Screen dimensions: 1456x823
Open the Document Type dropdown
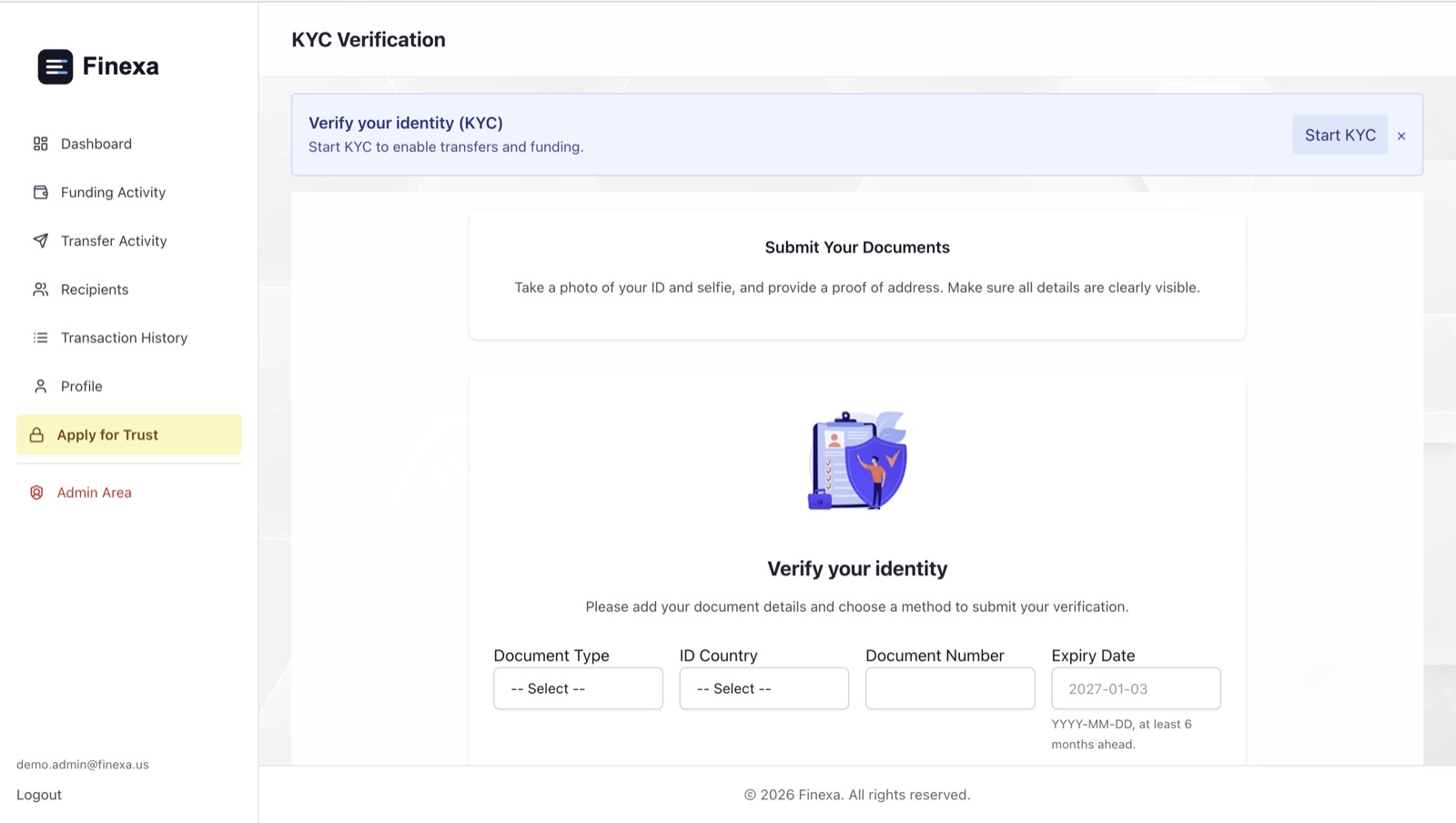[x=578, y=688]
